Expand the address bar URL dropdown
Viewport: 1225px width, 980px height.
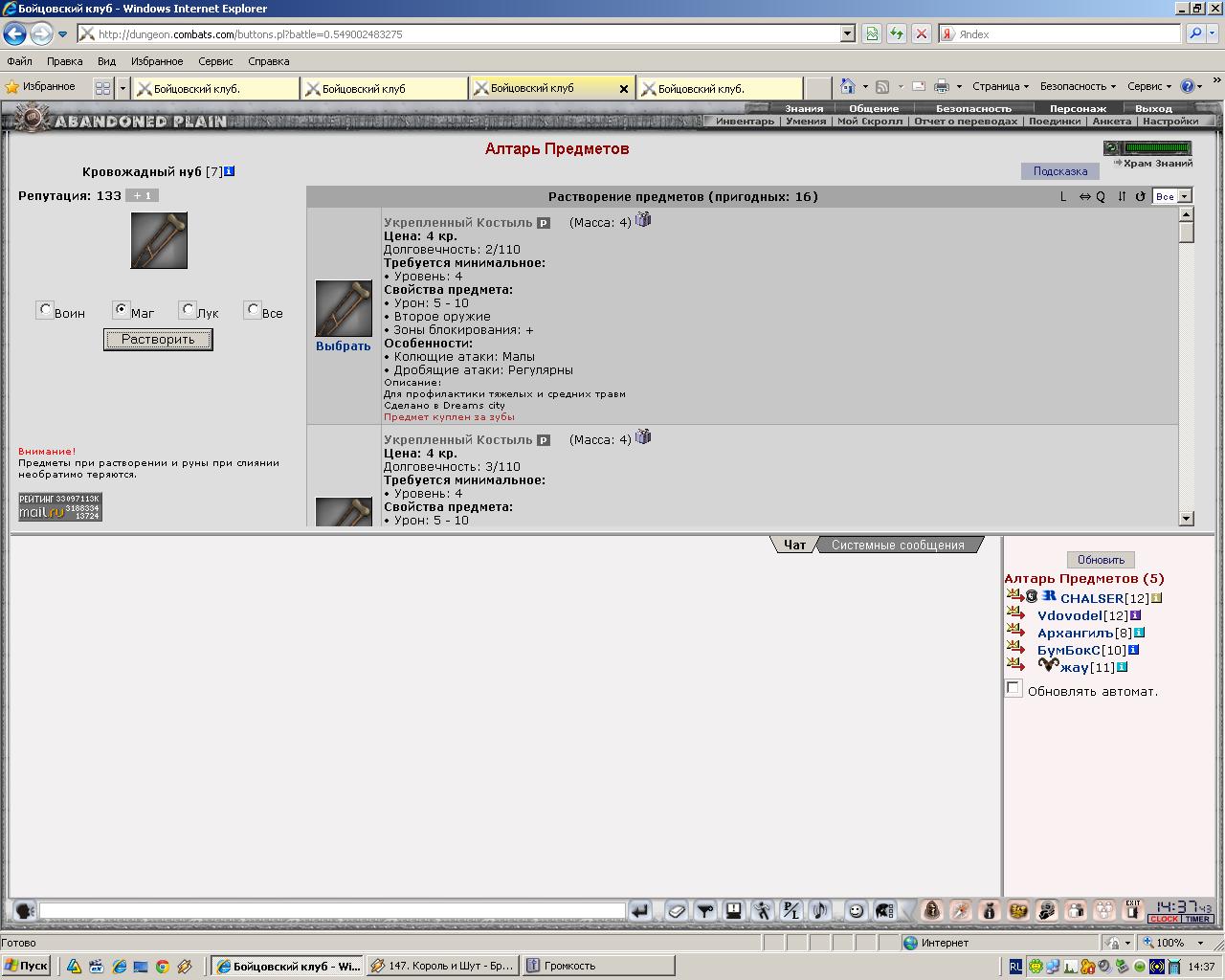pos(847,33)
